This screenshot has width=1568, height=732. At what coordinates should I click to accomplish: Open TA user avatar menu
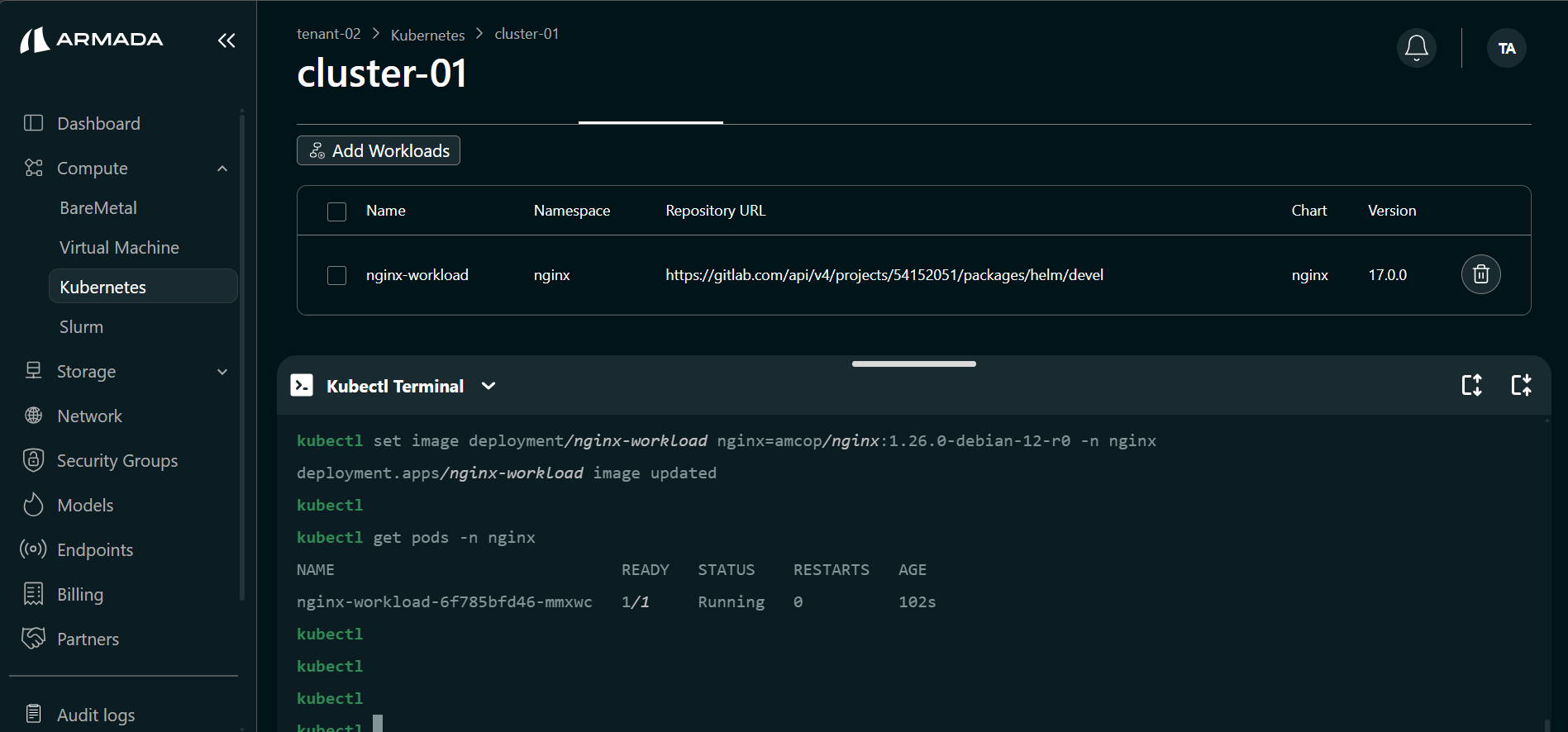[1506, 48]
